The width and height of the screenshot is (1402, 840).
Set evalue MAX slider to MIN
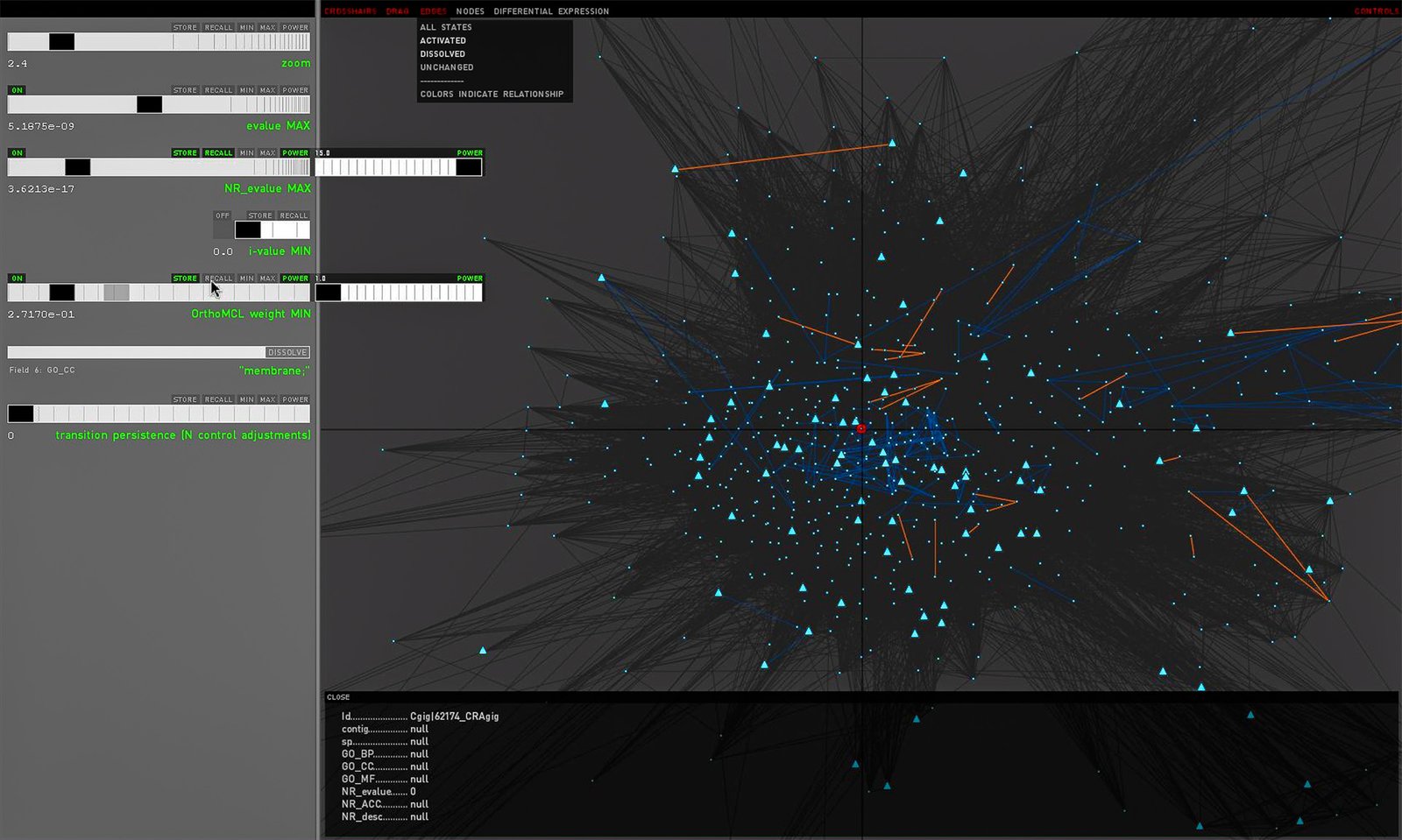pyautogui.click(x=247, y=90)
